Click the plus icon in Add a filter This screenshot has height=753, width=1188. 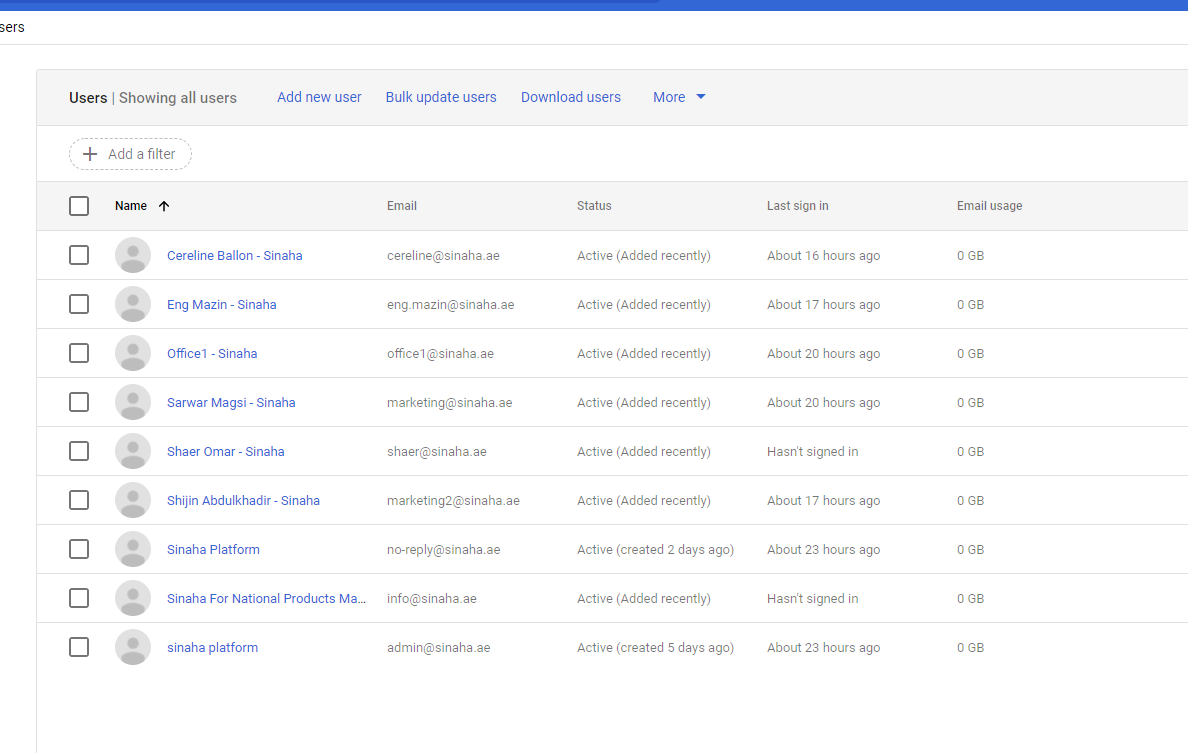click(90, 154)
